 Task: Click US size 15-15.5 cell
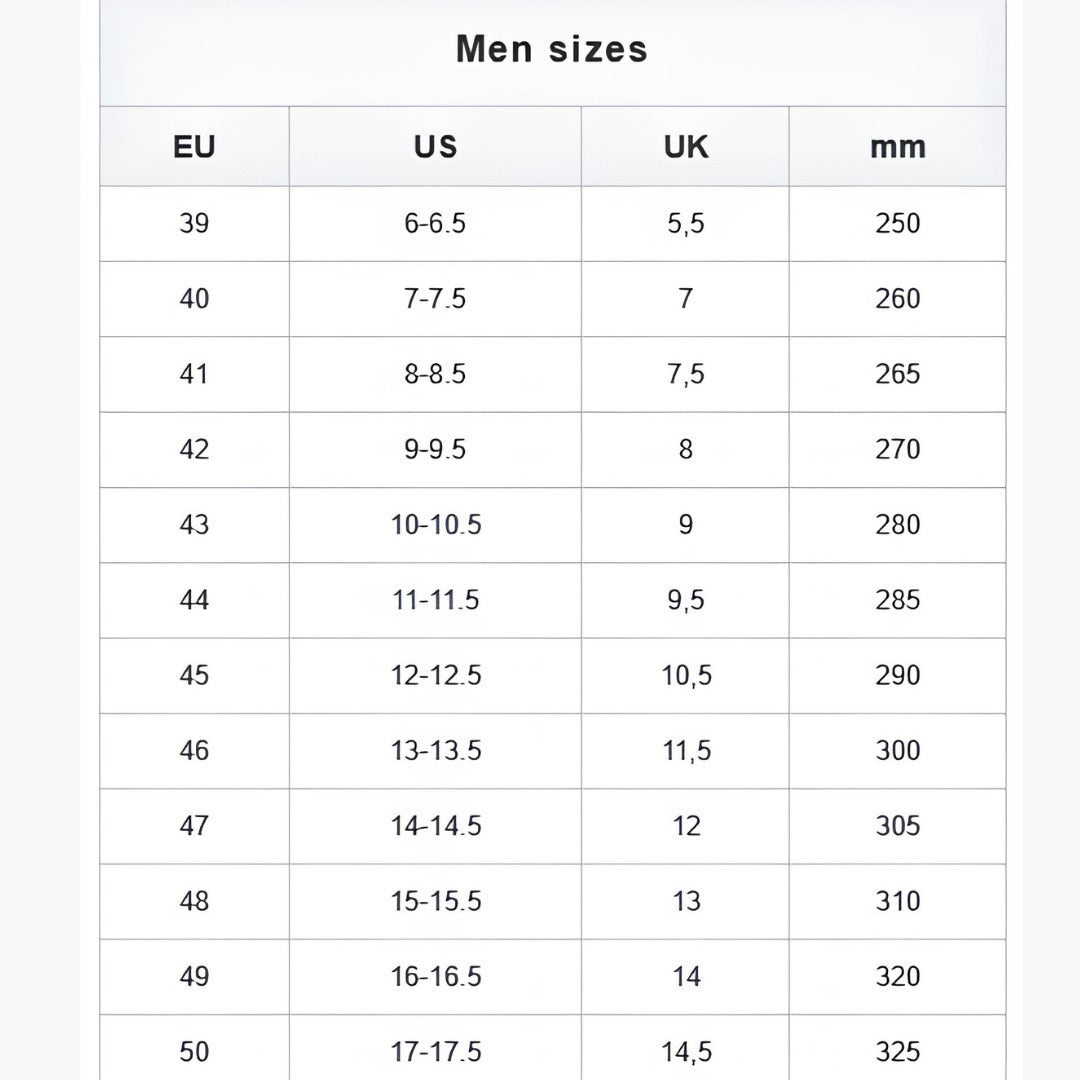click(x=435, y=902)
